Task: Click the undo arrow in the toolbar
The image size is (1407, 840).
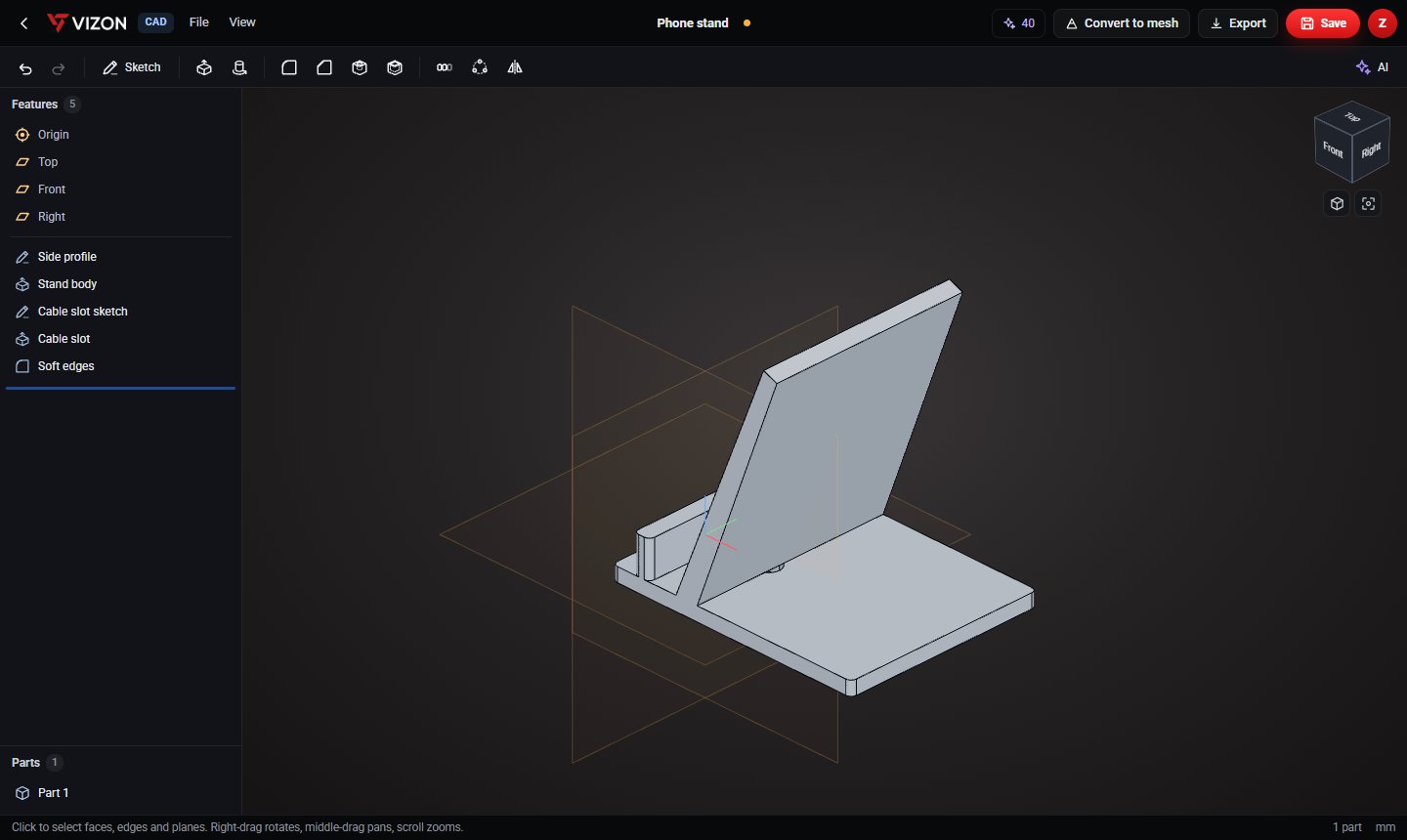Action: pos(25,67)
